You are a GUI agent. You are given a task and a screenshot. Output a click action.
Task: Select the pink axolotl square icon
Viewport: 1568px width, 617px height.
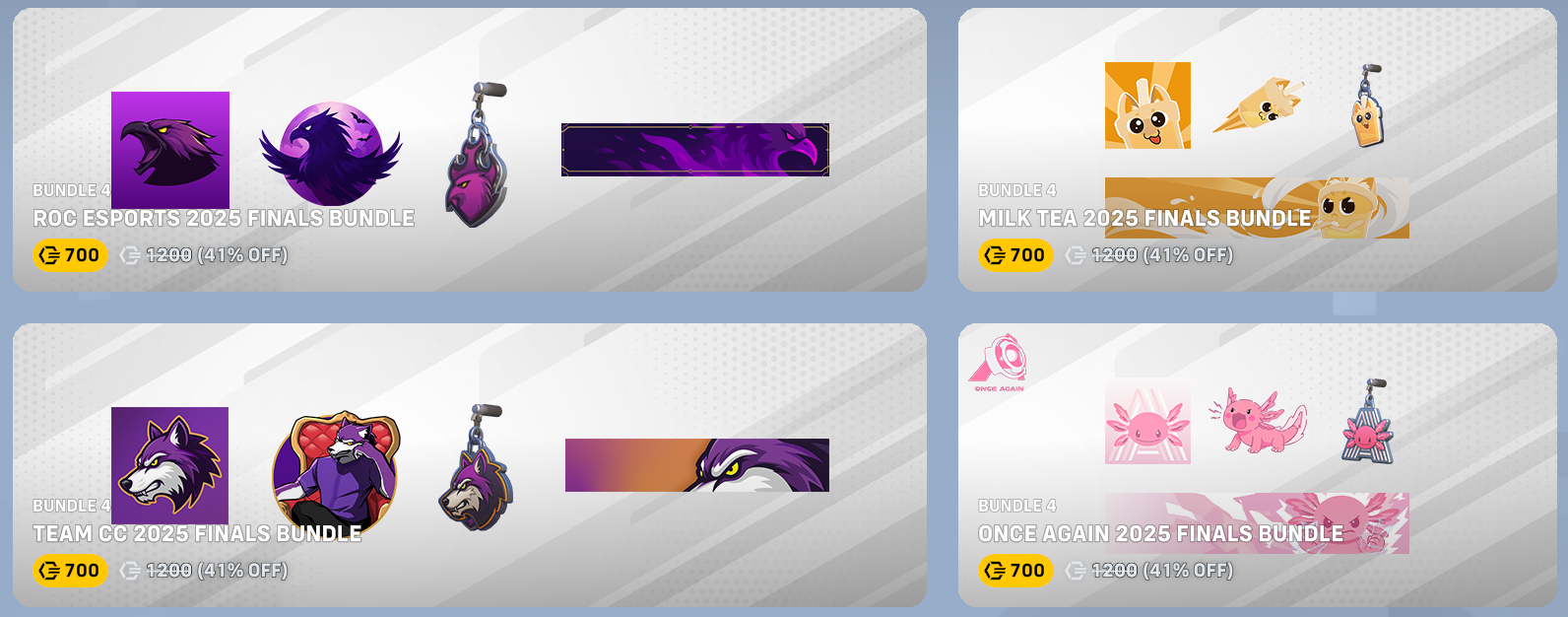[x=1147, y=421]
